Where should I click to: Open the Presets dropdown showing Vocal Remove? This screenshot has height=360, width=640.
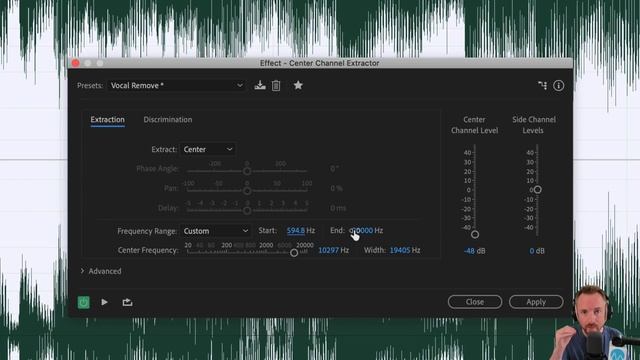click(x=177, y=85)
